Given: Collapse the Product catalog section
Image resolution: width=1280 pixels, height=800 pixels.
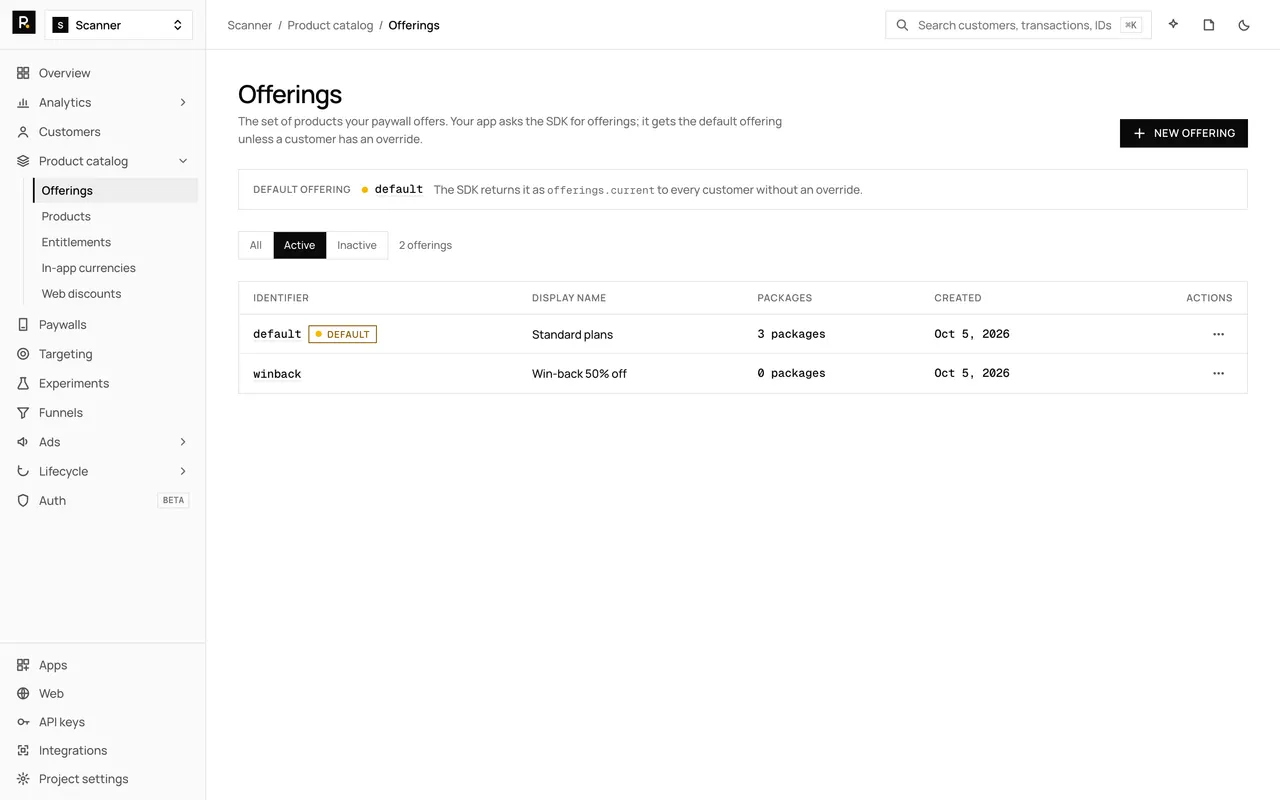Looking at the screenshot, I should (103, 161).
